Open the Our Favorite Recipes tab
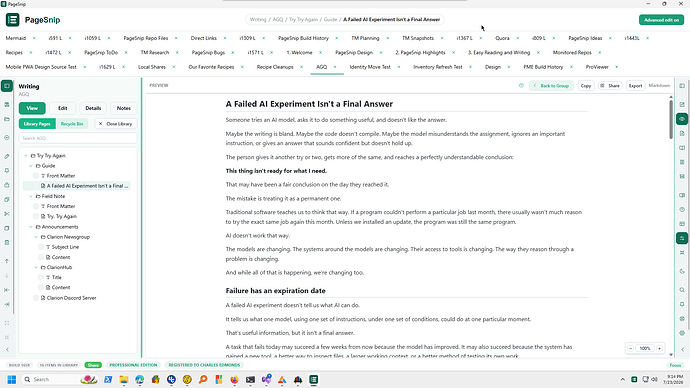This screenshot has height=388, width=690. point(211,67)
